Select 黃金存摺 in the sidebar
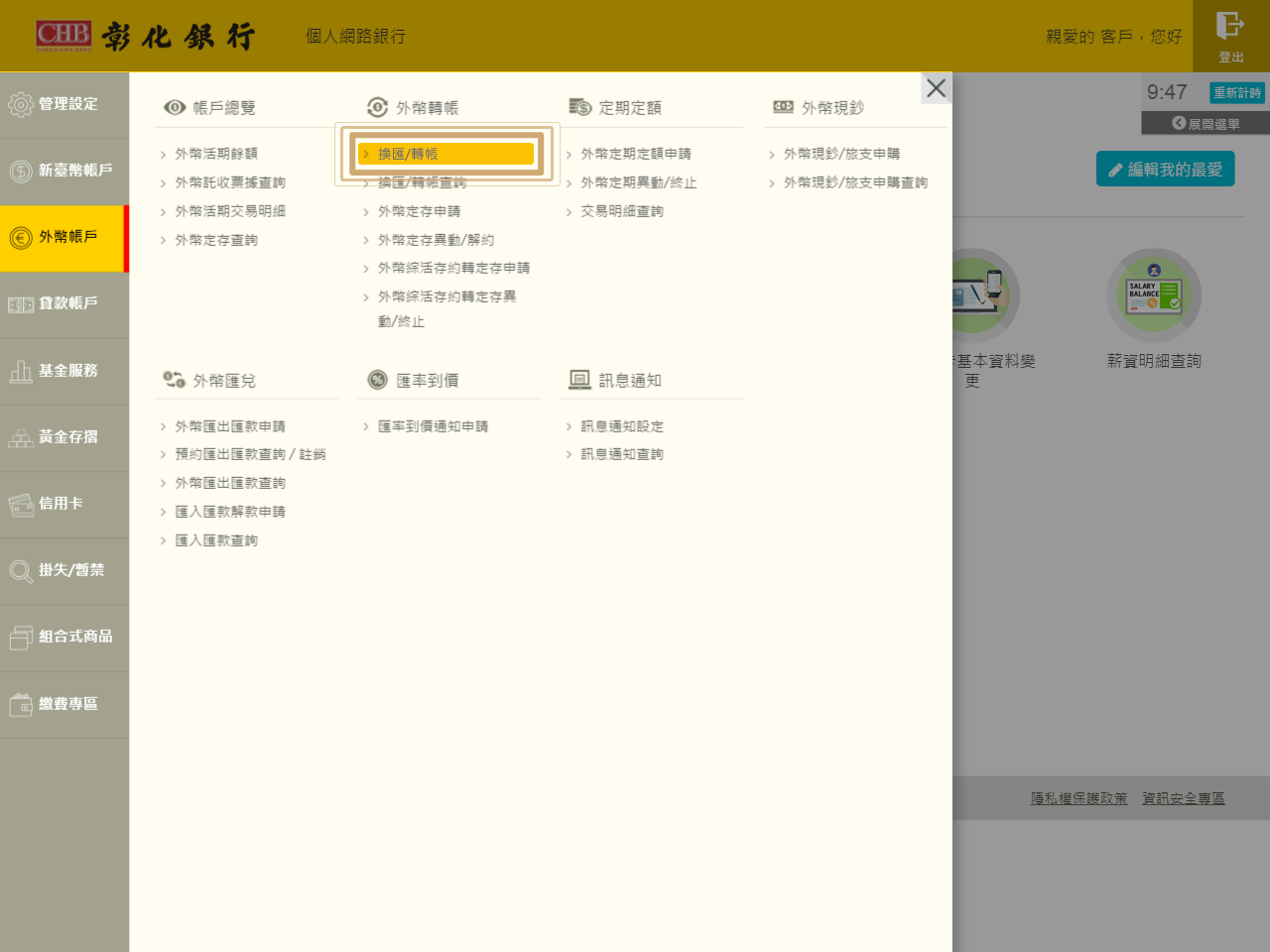The height and width of the screenshot is (952, 1270). tap(64, 437)
